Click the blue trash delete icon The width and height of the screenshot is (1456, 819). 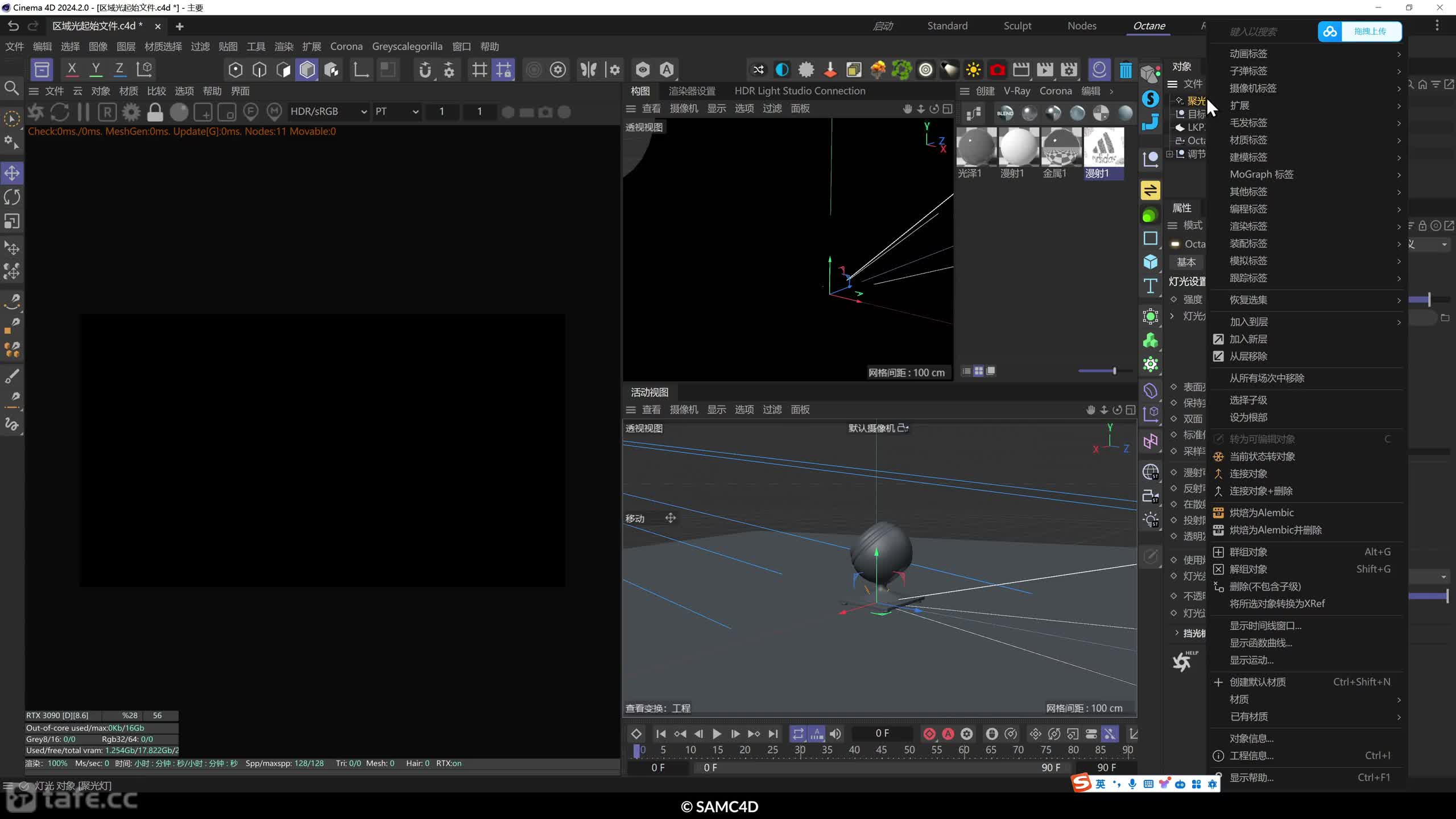pyautogui.click(x=1125, y=69)
